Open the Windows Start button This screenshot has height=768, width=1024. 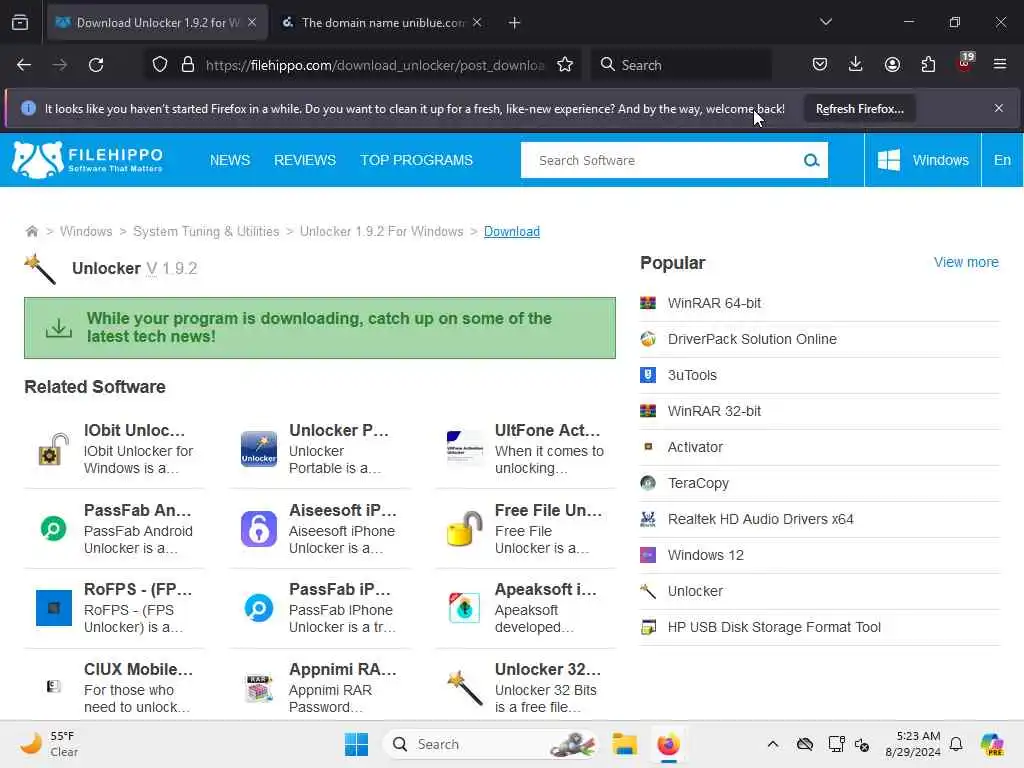[357, 744]
